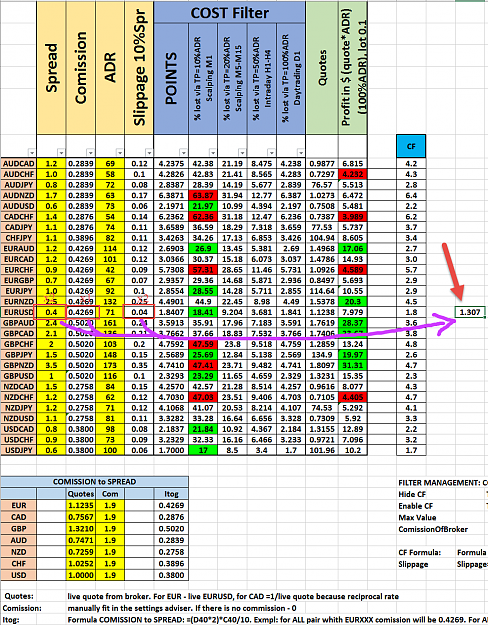Viewport: 488px width, 625px height.
Task: Select the green cell showing 21.84
Action: (x=203, y=429)
